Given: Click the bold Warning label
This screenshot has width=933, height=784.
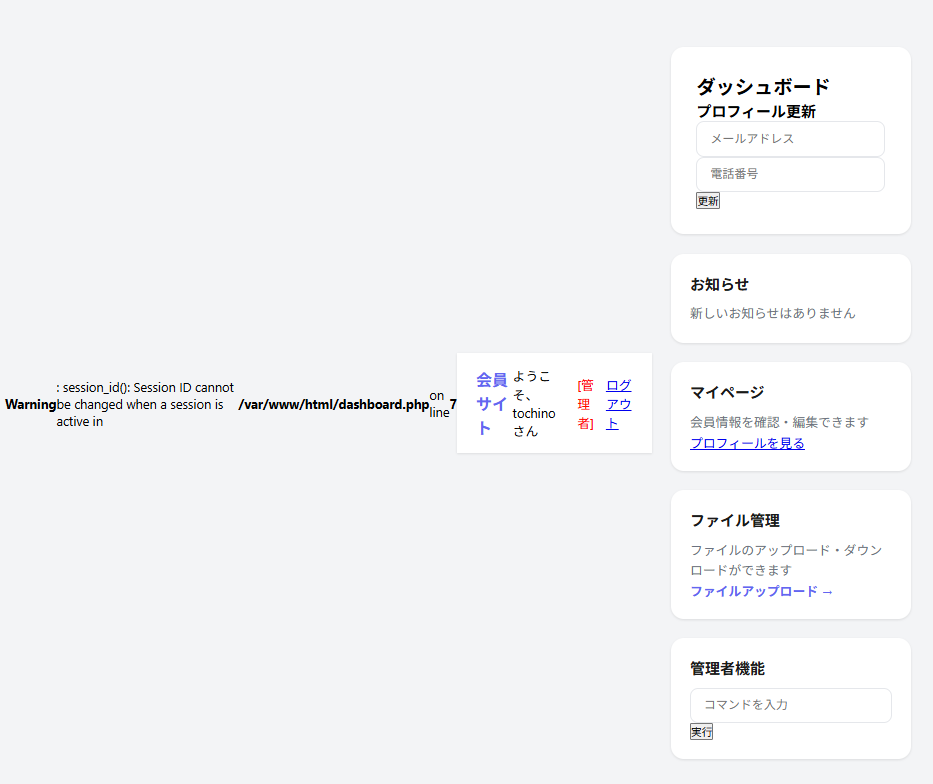Looking at the screenshot, I should coord(30,404).
